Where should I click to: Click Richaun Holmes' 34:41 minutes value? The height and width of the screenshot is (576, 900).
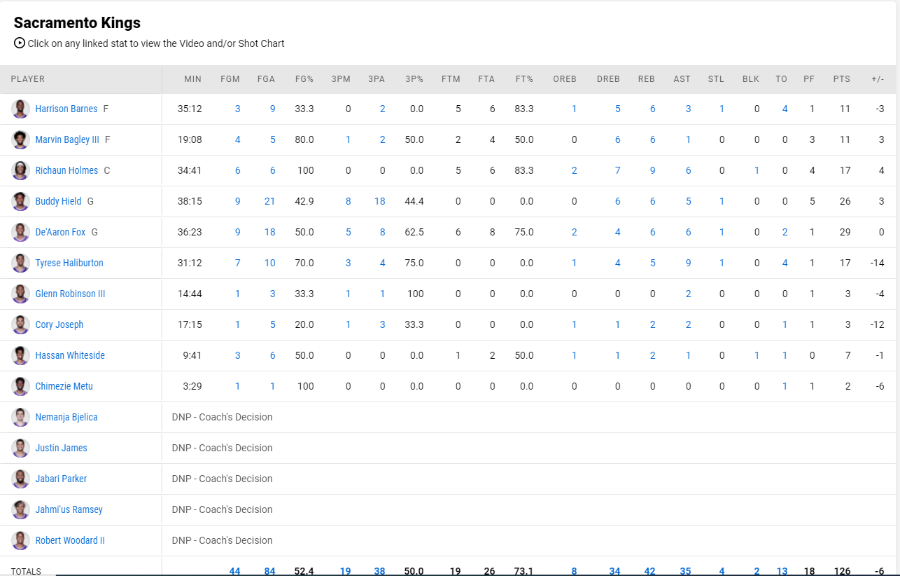coord(189,170)
